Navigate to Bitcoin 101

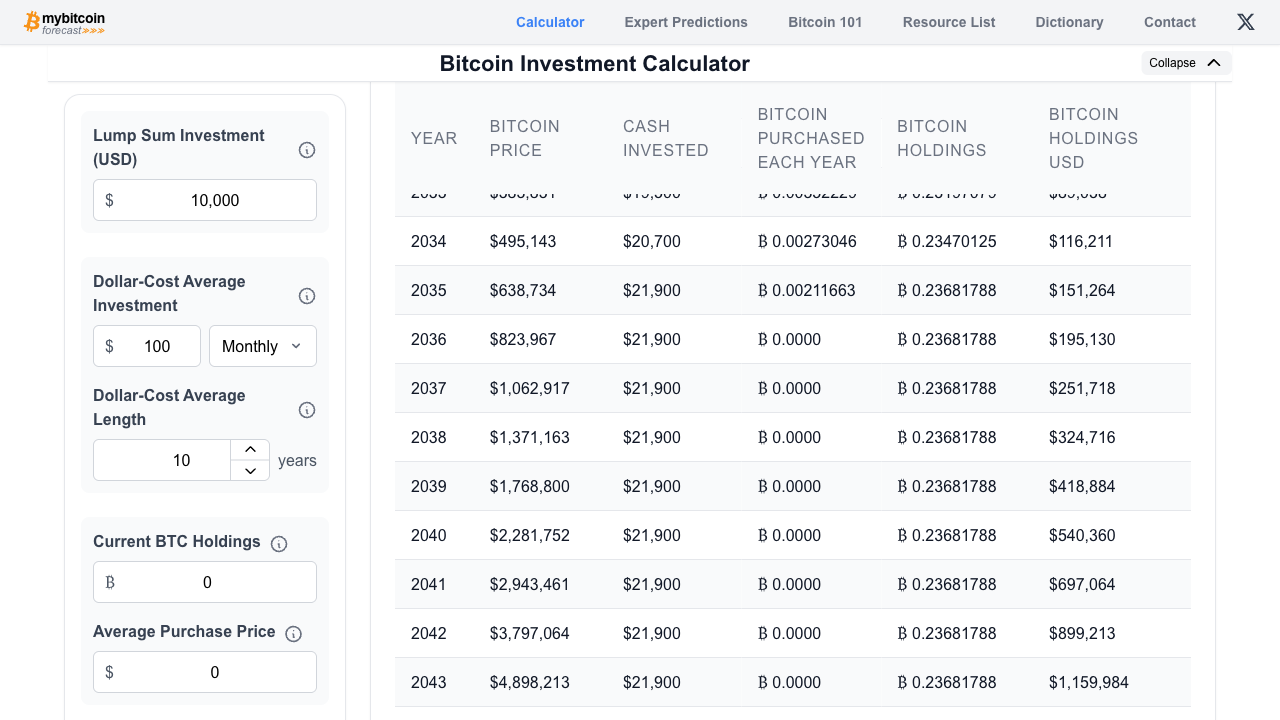(x=825, y=22)
